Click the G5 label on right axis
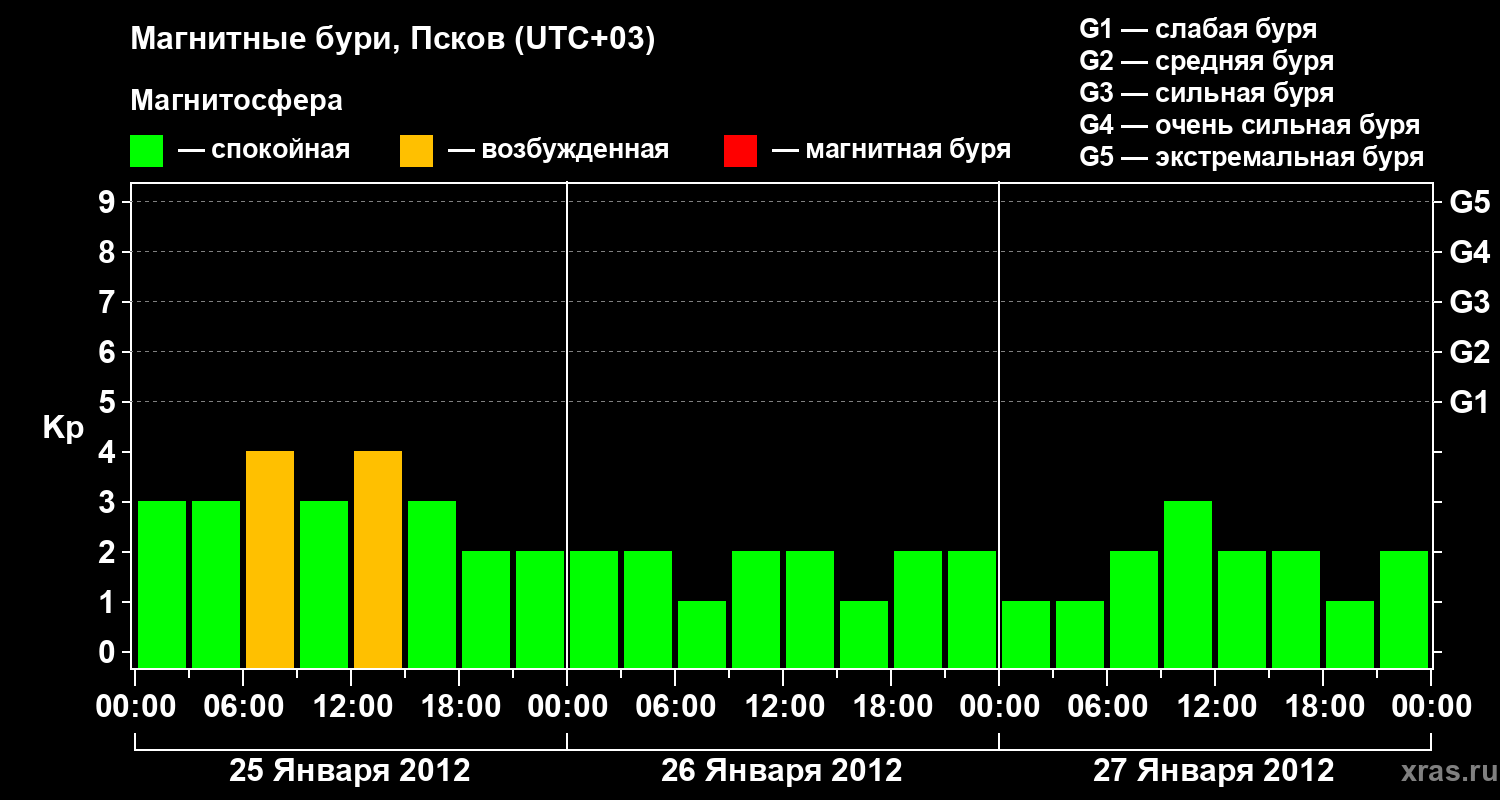 [x=1469, y=203]
